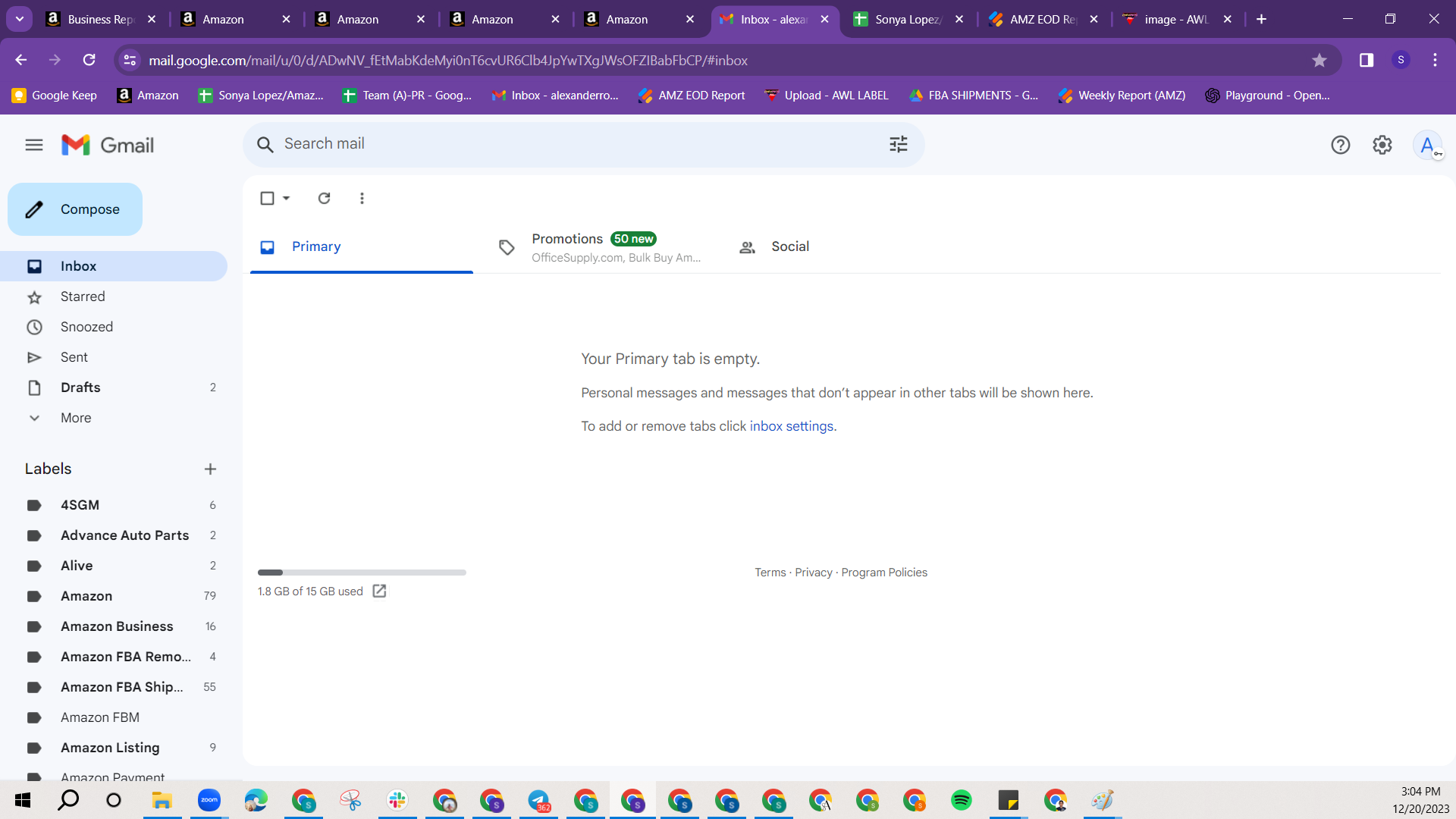The image size is (1456, 819).
Task: Open Gmail support help icon
Action: [1340, 145]
